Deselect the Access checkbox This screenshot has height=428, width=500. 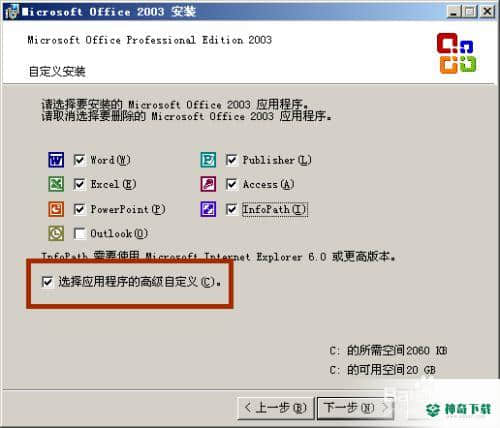pos(231,184)
